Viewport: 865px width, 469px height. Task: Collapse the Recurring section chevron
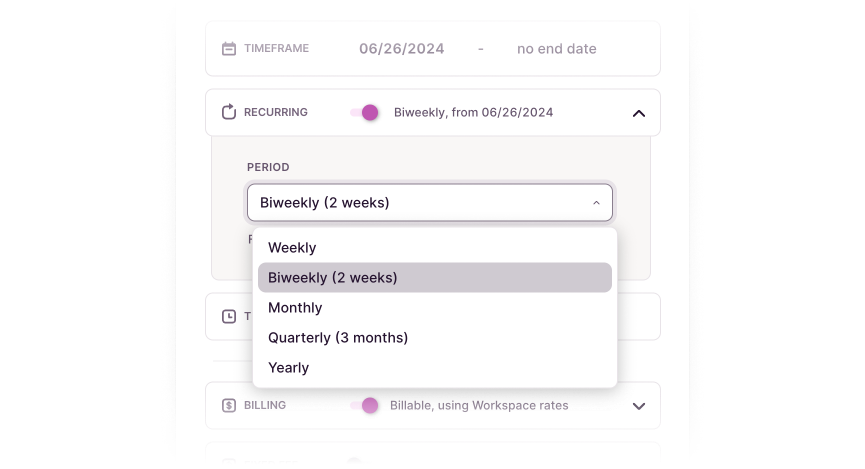639,113
